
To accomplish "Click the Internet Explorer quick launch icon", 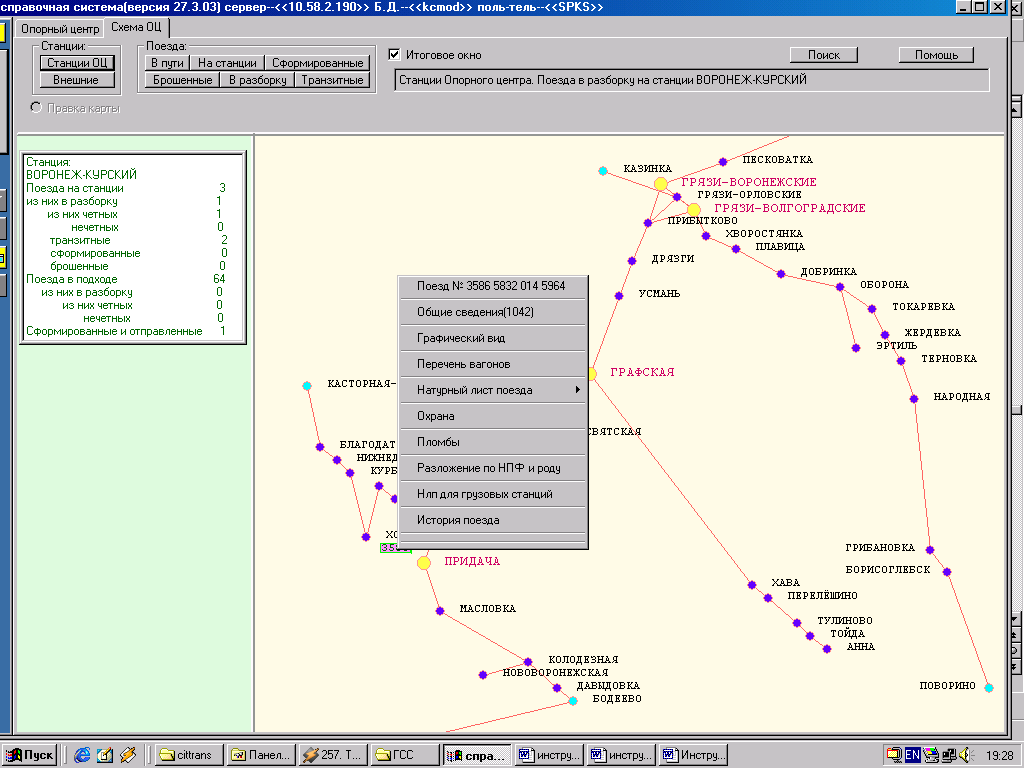I will point(82,755).
